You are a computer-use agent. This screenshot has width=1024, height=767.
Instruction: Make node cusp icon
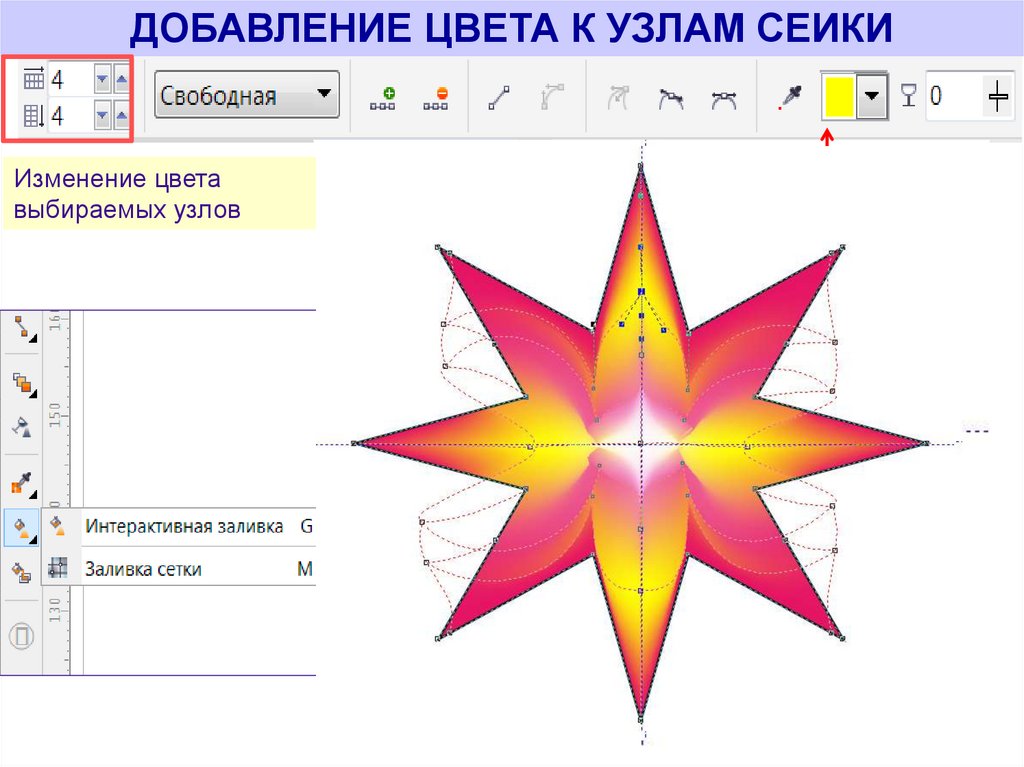coord(618,98)
